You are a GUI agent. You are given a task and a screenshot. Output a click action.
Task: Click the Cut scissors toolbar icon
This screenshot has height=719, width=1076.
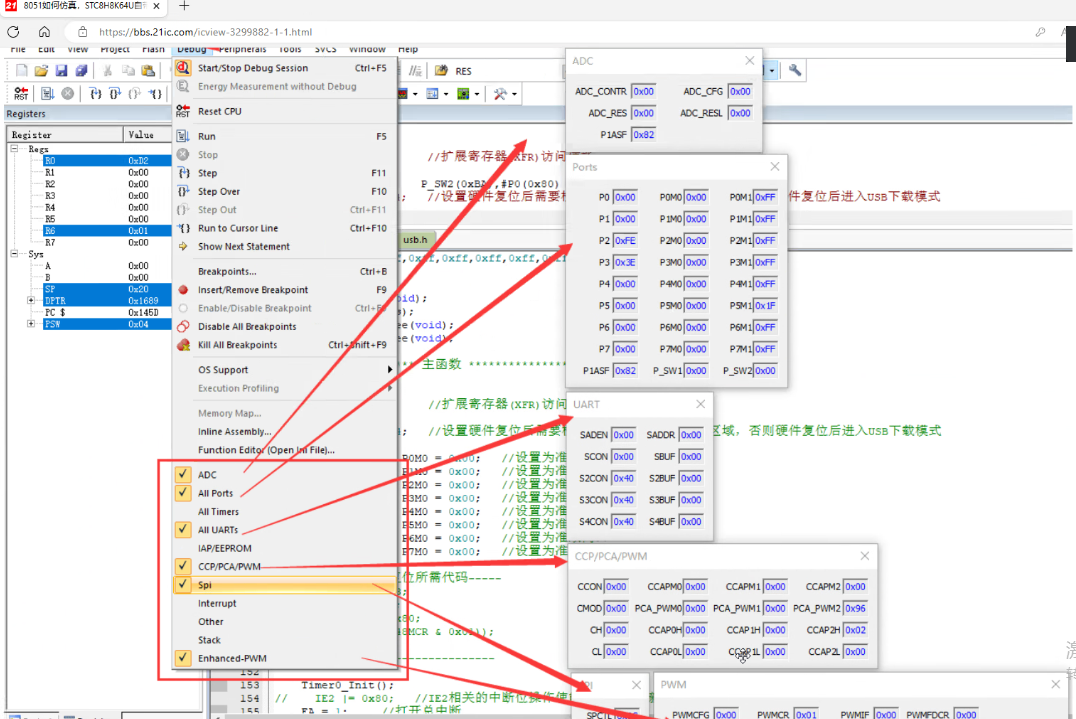click(x=108, y=71)
